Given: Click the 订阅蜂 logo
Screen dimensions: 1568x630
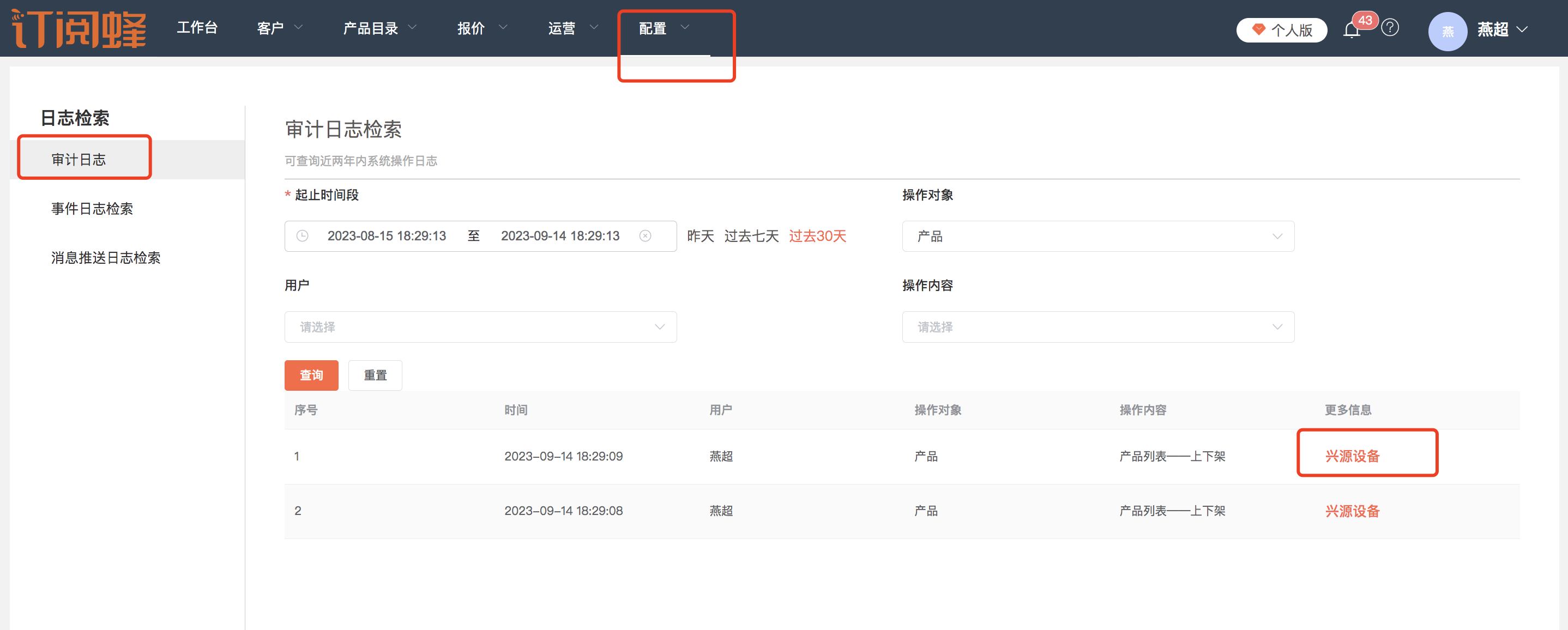Looking at the screenshot, I should click(79, 28).
